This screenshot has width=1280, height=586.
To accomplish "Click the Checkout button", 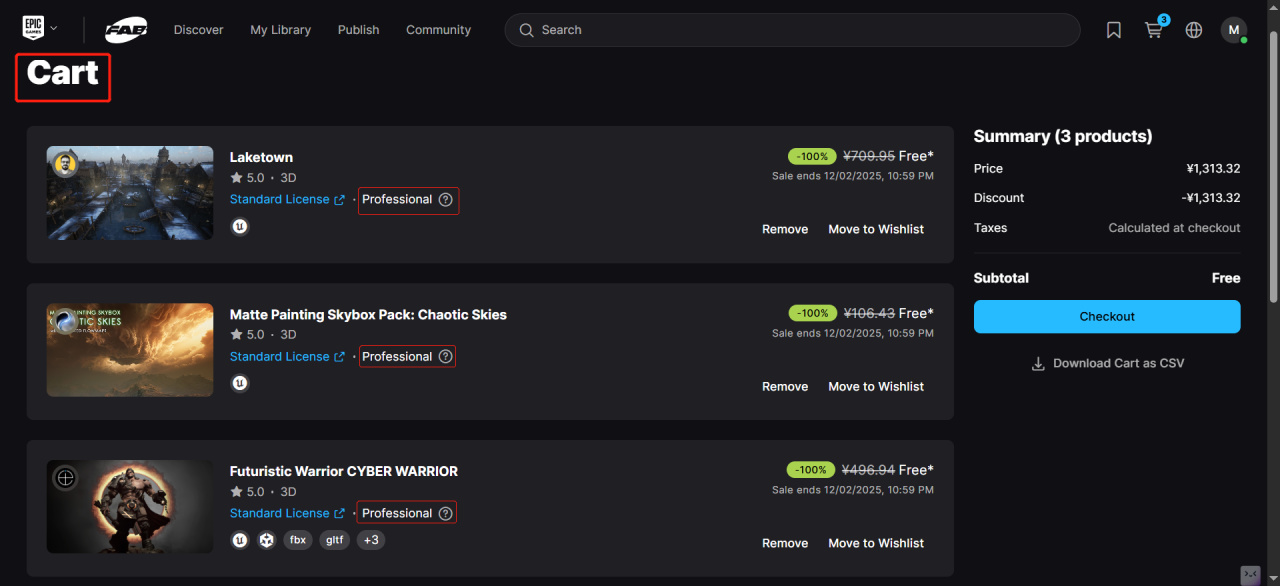I will [1107, 316].
